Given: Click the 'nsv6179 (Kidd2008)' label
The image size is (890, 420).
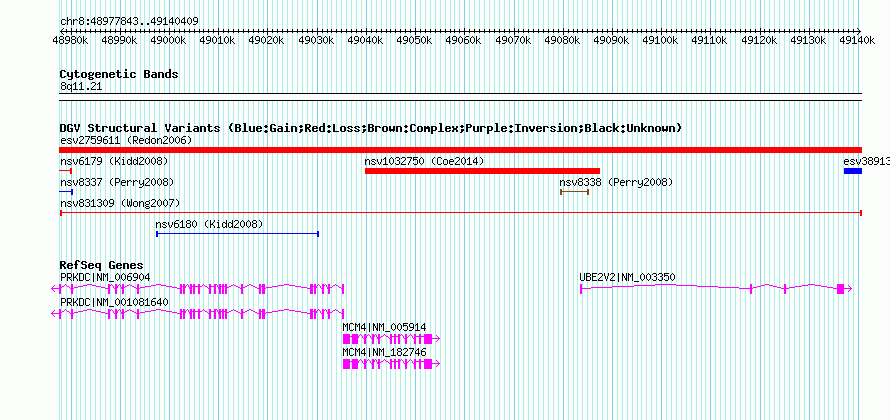Looking at the screenshot, I should (114, 161).
